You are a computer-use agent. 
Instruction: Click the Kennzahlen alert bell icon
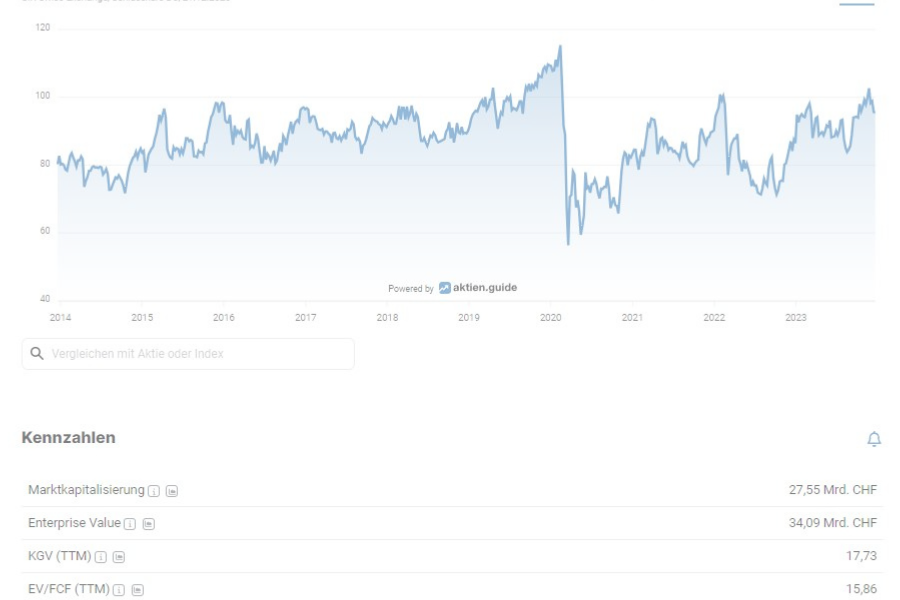874,439
